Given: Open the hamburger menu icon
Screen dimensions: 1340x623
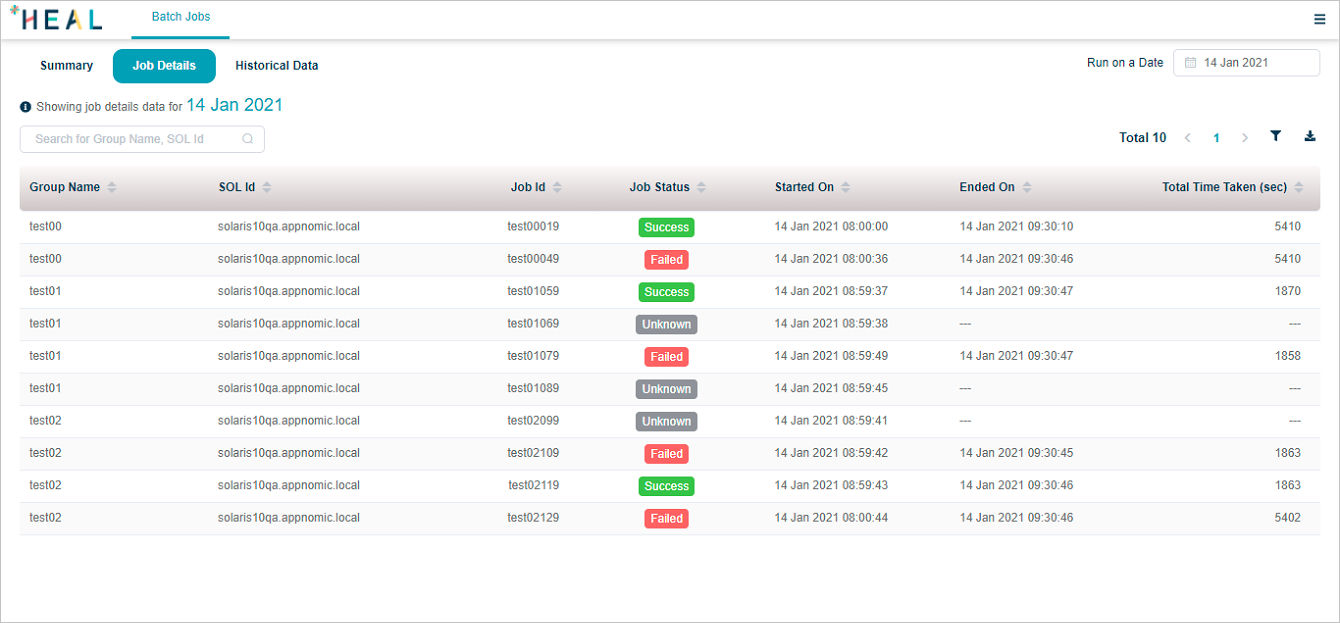Looking at the screenshot, I should 1319,19.
